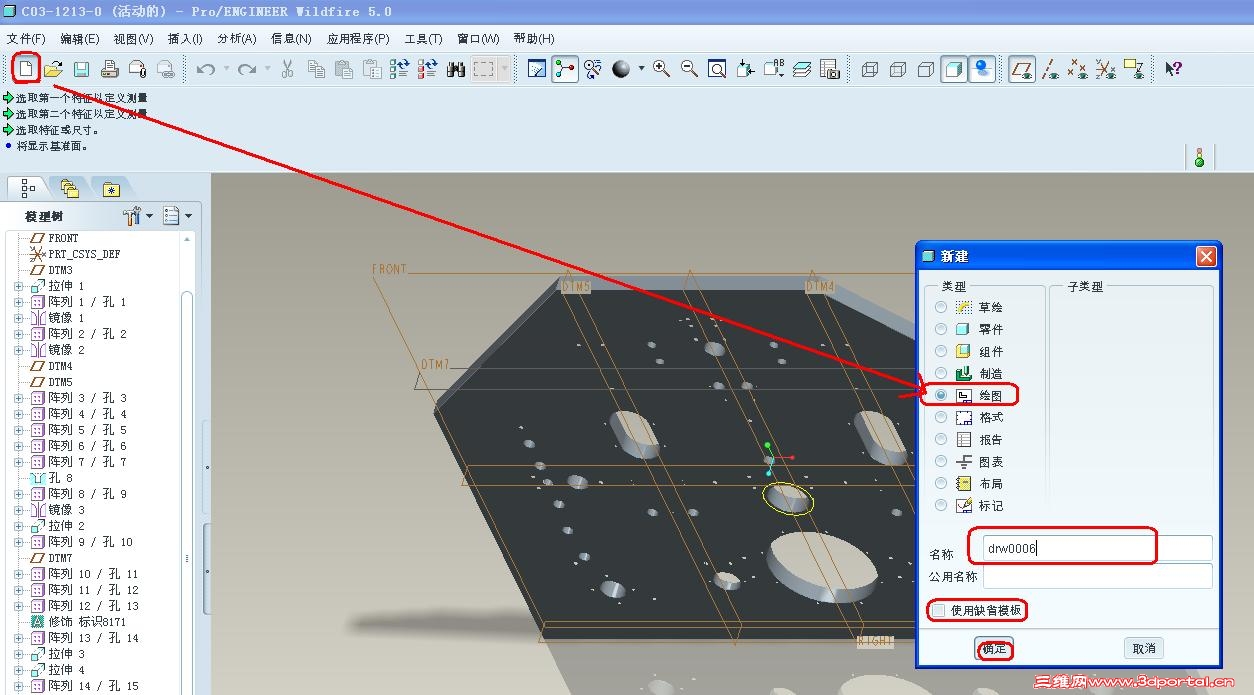Click the Save icon in toolbar
The height and width of the screenshot is (695, 1254).
[81, 69]
